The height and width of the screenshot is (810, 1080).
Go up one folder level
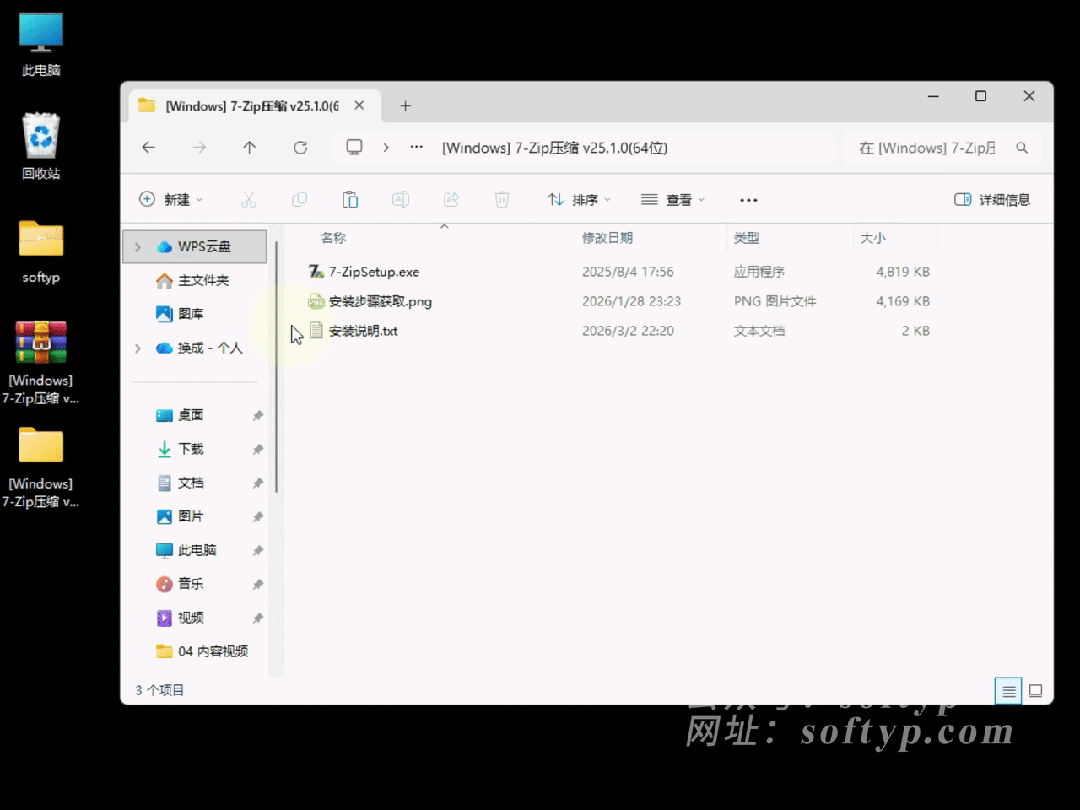click(249, 147)
